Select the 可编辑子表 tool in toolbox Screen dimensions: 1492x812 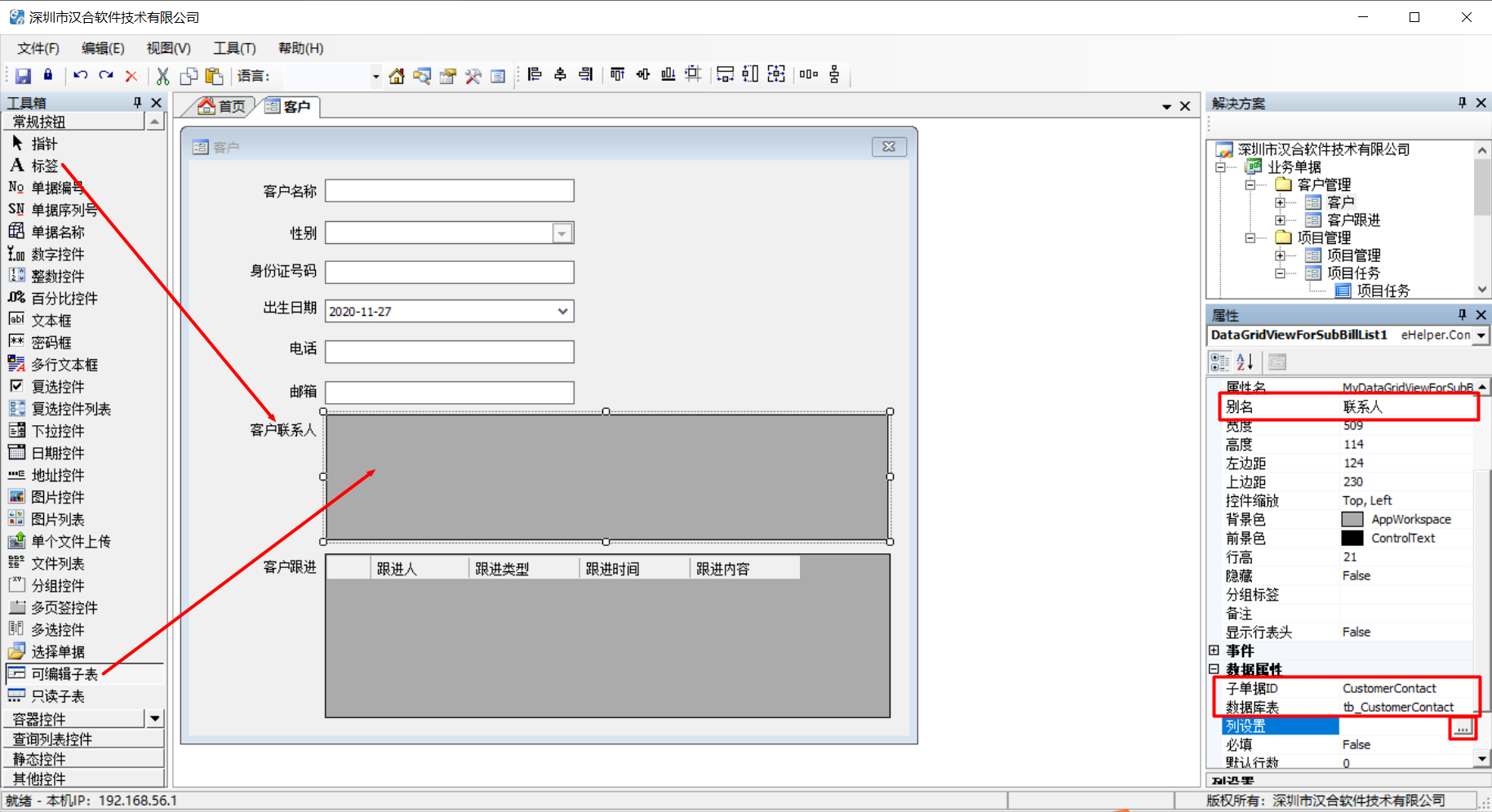[64, 674]
